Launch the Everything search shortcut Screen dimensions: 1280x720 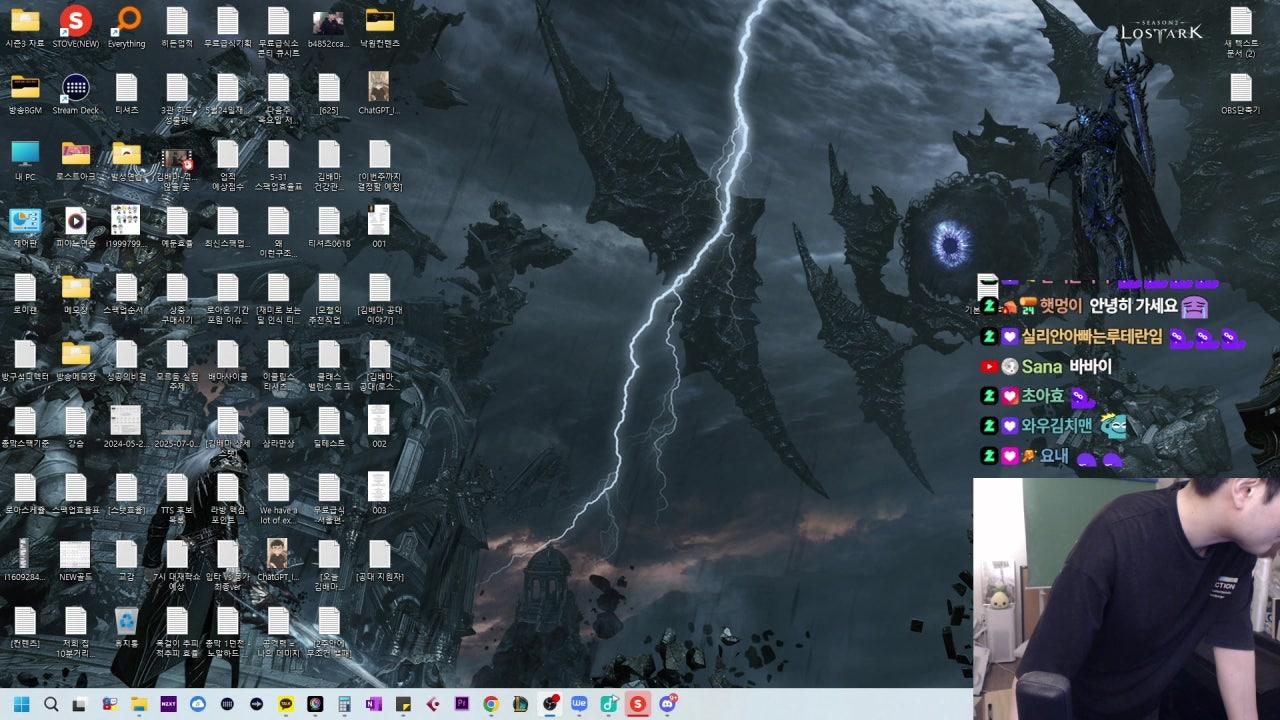pyautogui.click(x=126, y=27)
